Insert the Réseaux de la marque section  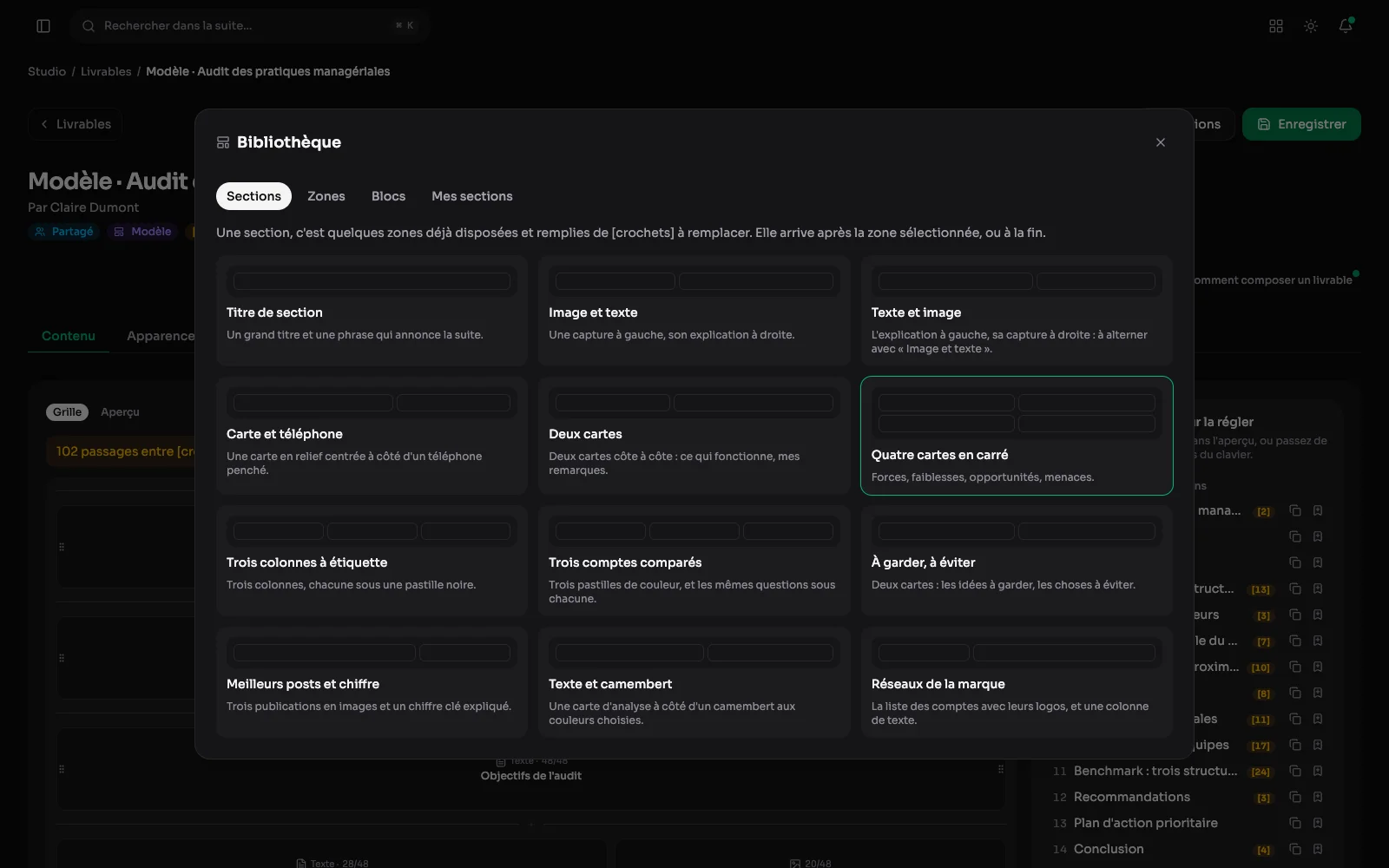(x=1017, y=682)
